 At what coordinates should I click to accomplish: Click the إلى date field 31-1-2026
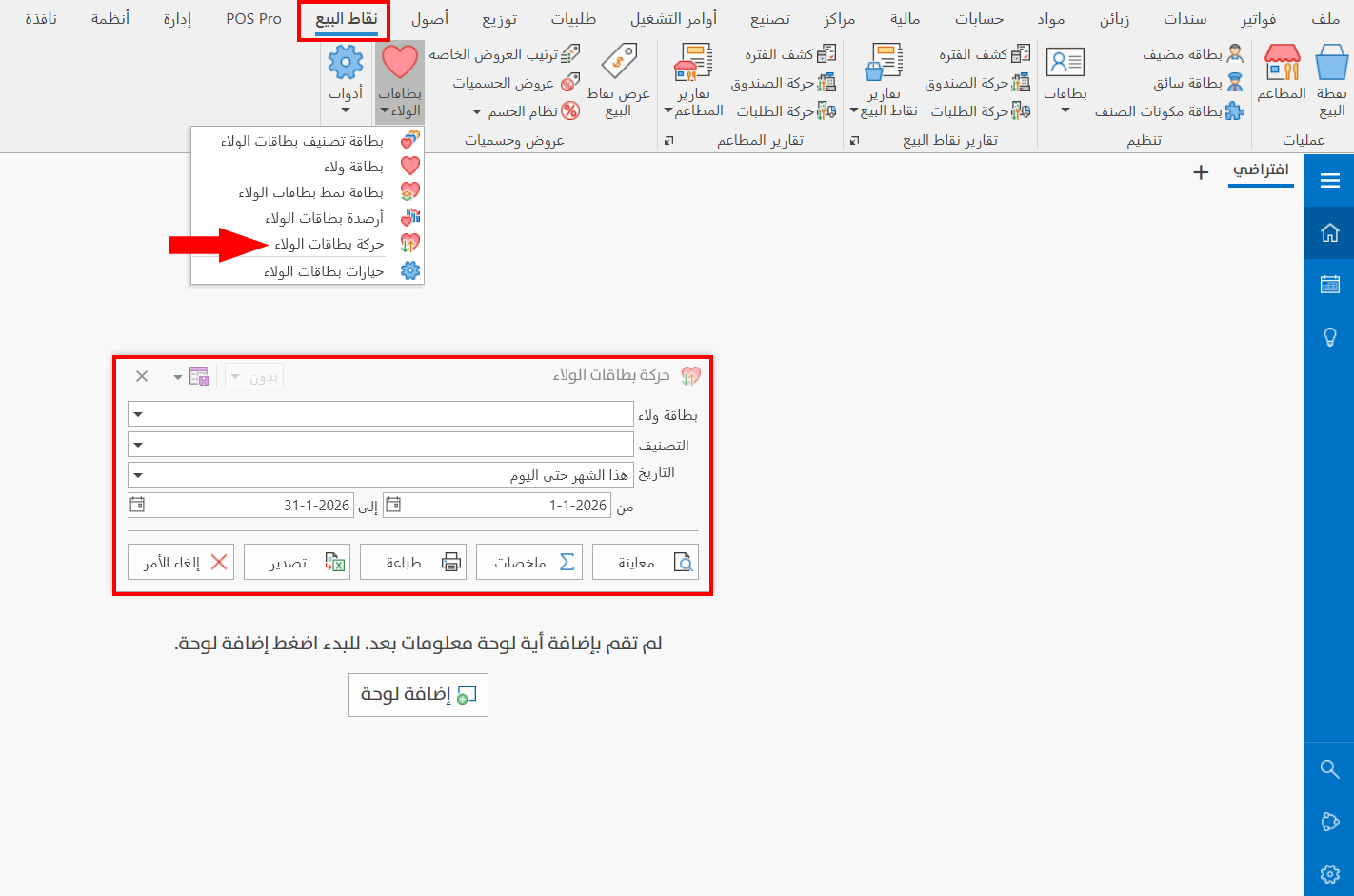click(241, 505)
